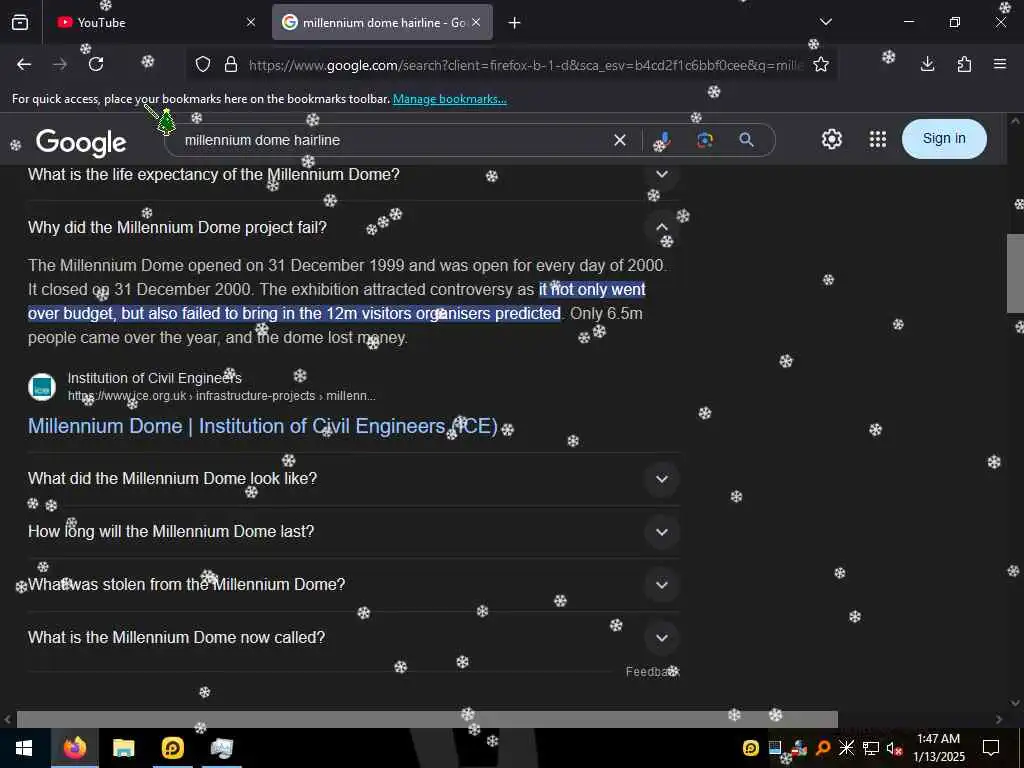Click the magnifier search button
The image size is (1024, 768).
(x=746, y=140)
